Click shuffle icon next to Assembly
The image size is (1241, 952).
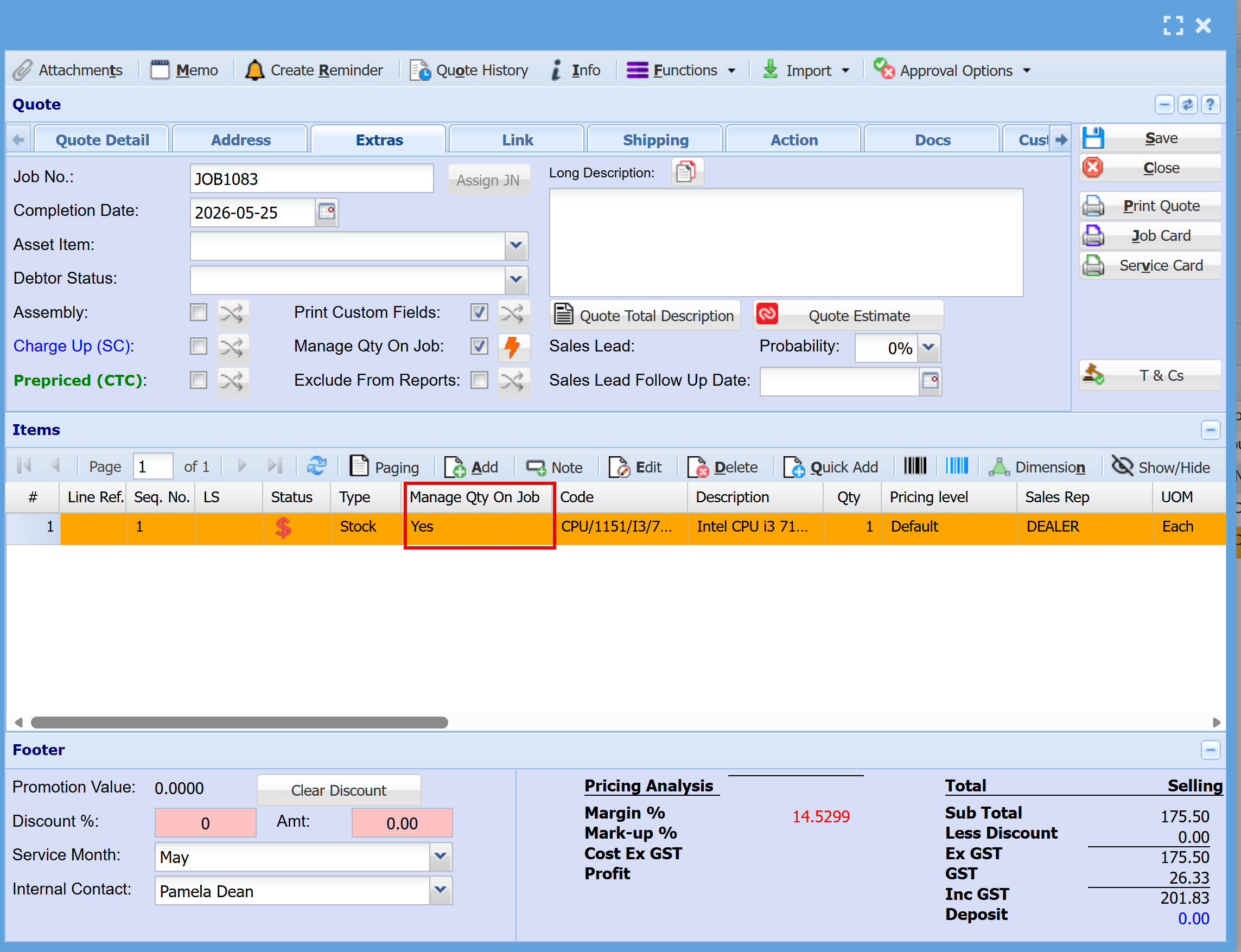pos(232,314)
